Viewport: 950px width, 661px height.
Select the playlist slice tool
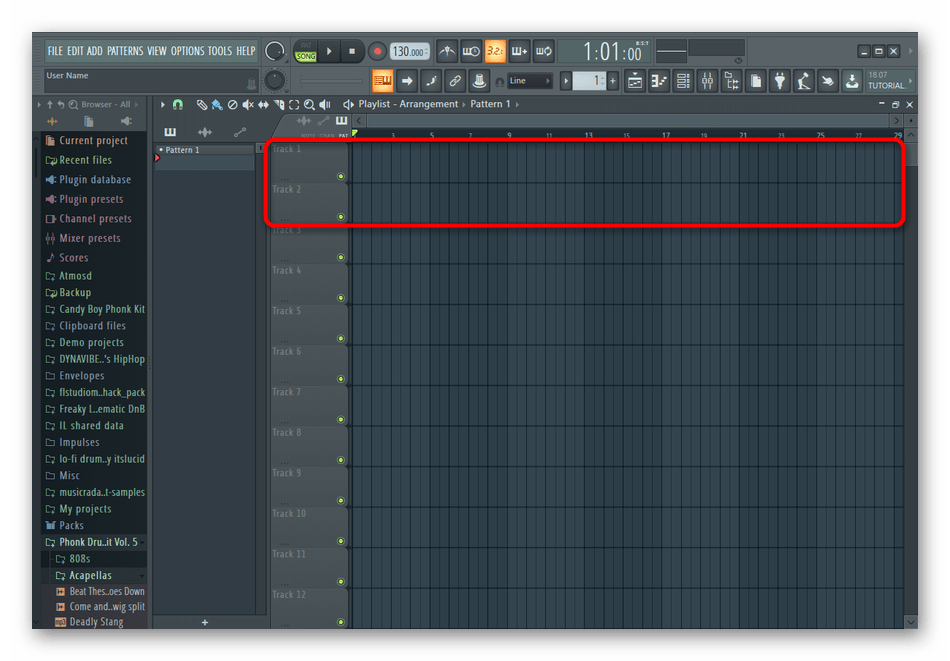coord(279,105)
